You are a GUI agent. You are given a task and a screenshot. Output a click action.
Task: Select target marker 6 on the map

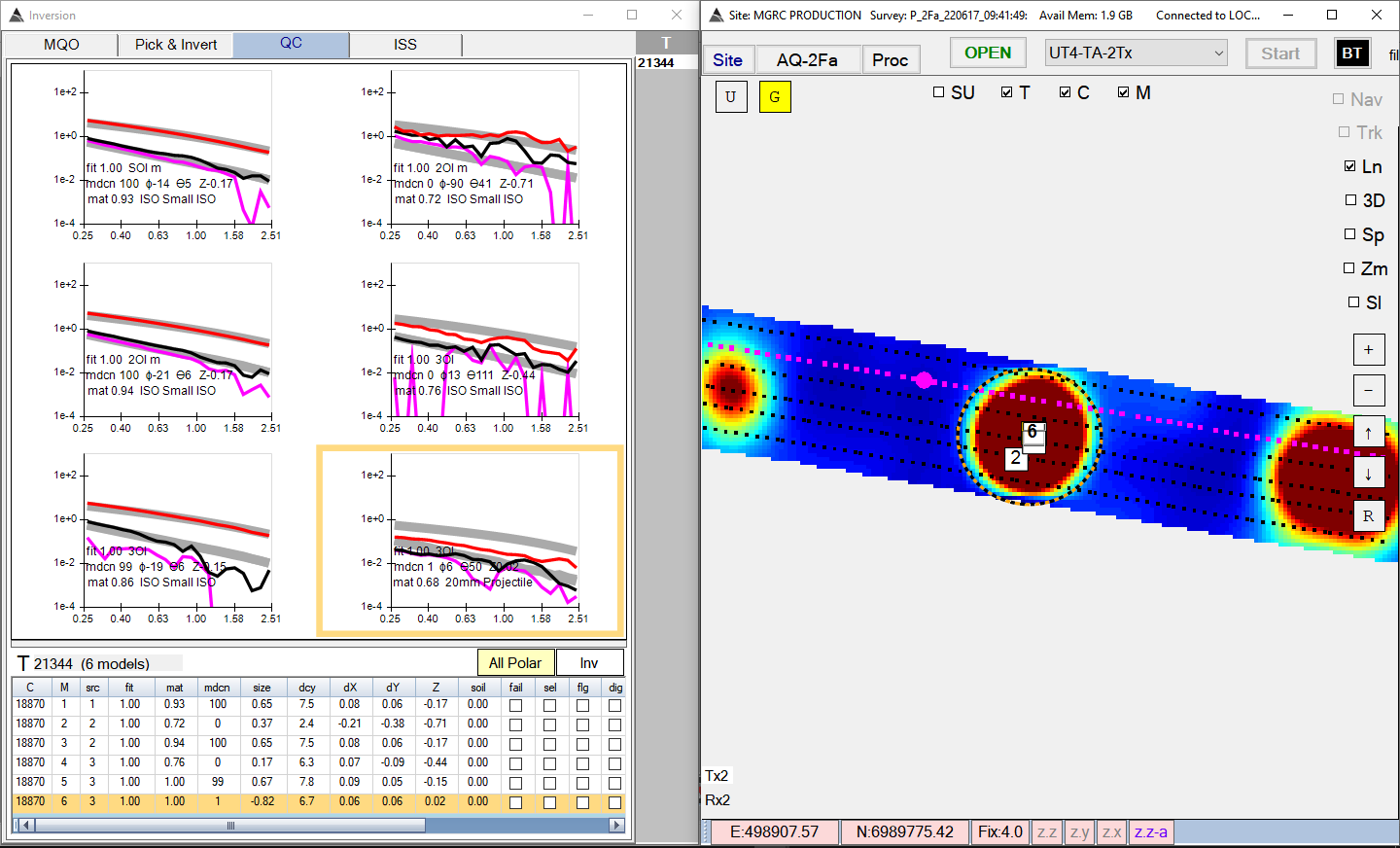(1032, 432)
